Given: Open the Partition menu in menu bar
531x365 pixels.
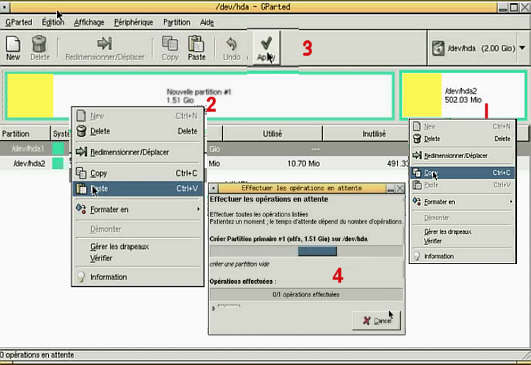Looking at the screenshot, I should [x=177, y=22].
